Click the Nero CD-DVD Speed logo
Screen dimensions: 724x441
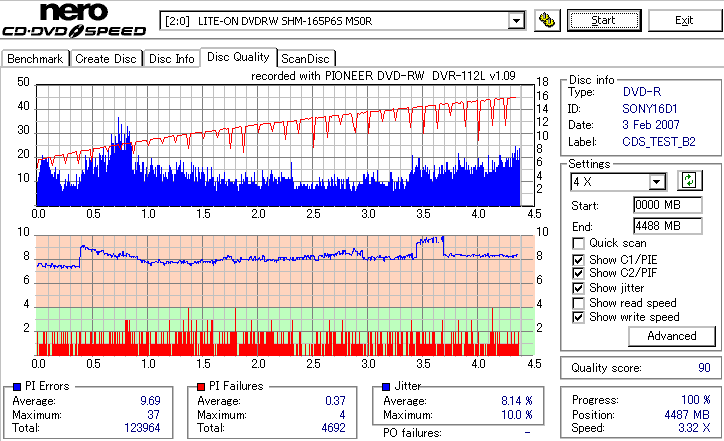tap(74, 19)
